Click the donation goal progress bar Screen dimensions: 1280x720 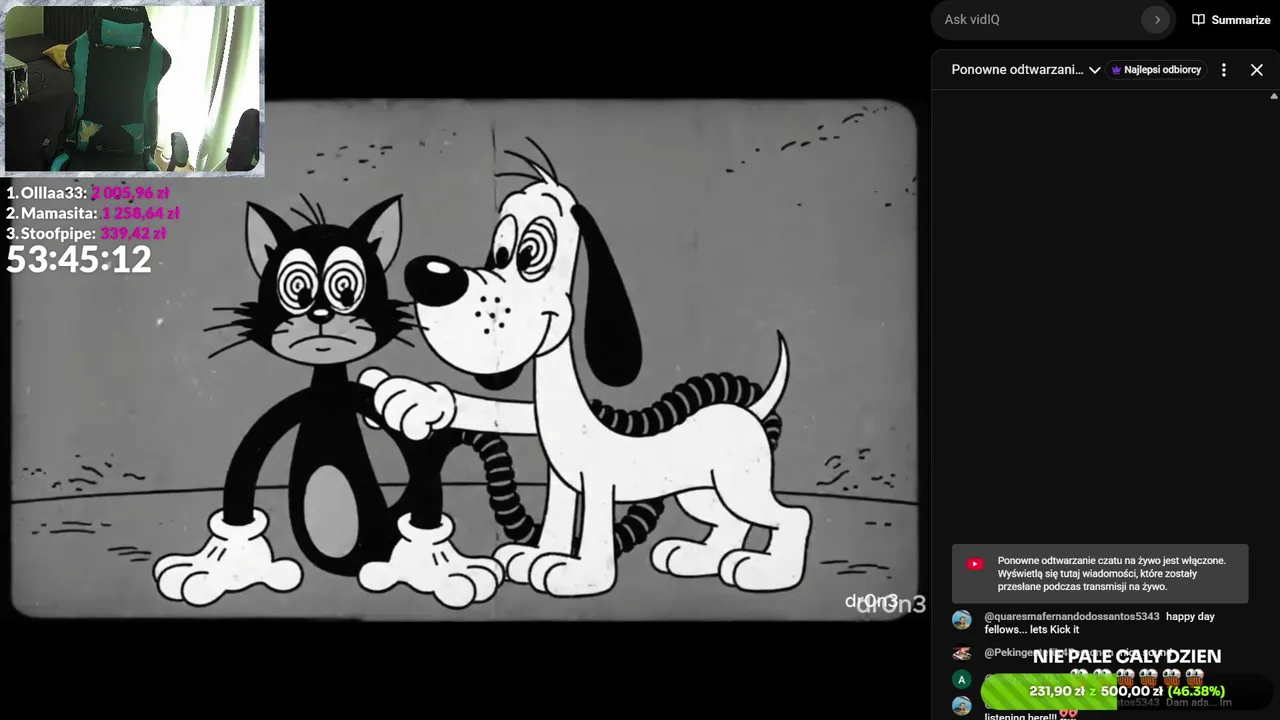pyautogui.click(x=1127, y=691)
